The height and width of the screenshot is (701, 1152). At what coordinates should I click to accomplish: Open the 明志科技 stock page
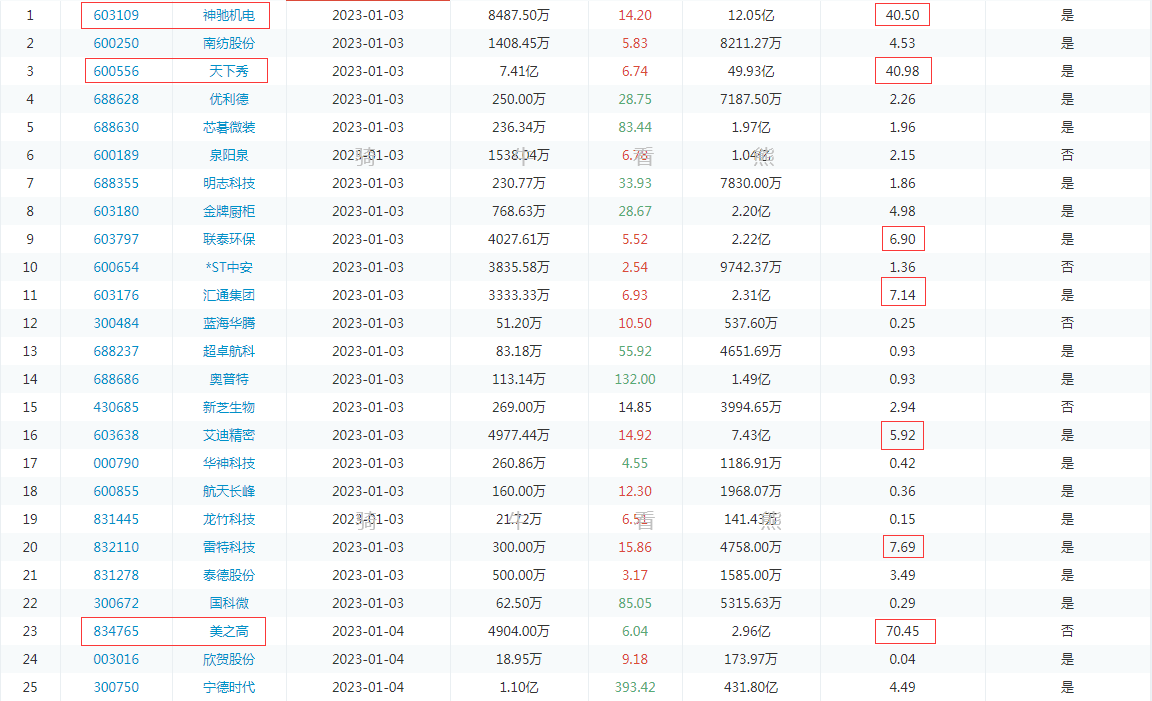point(228,183)
